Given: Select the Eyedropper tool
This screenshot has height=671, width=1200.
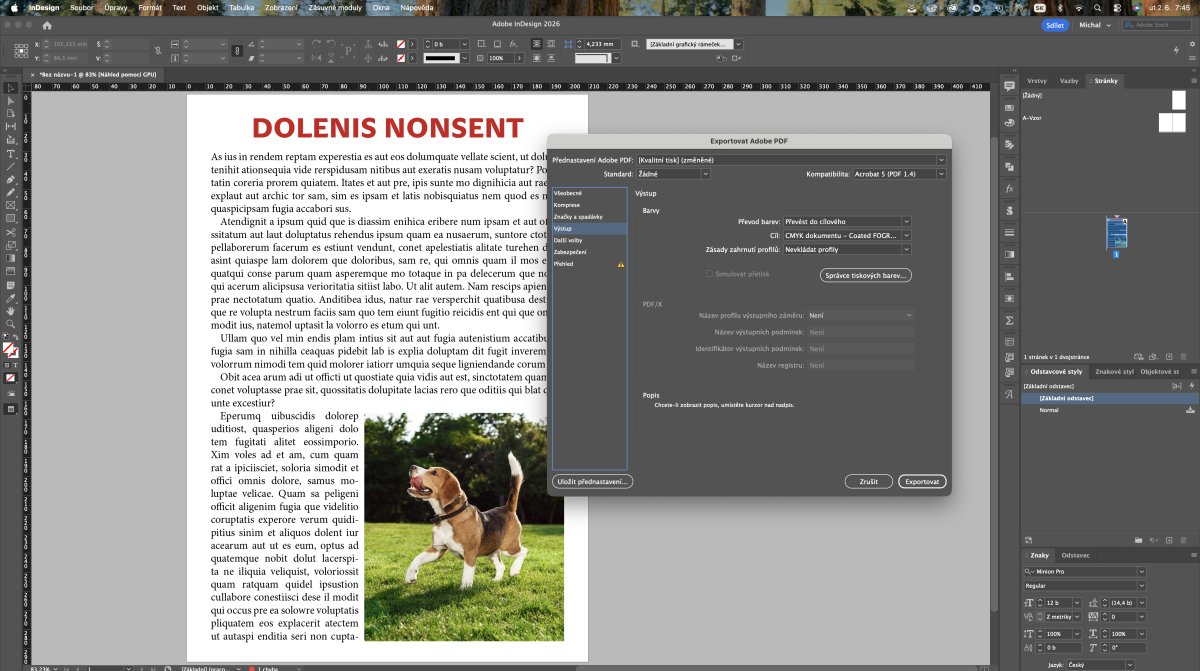Looking at the screenshot, I should [x=11, y=296].
